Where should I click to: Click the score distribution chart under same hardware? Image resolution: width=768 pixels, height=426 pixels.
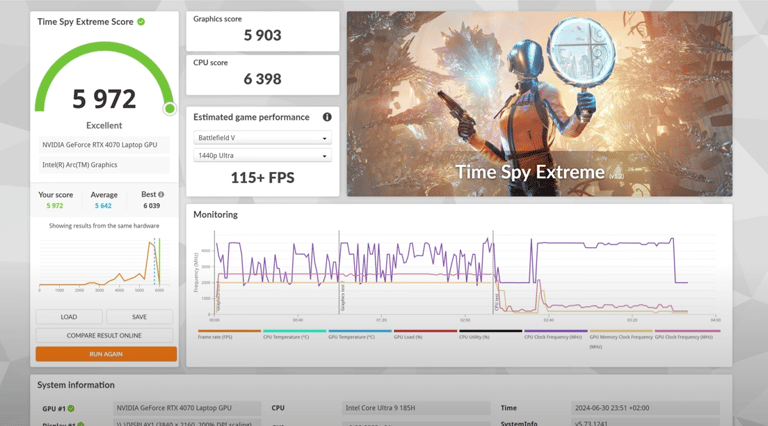click(104, 263)
